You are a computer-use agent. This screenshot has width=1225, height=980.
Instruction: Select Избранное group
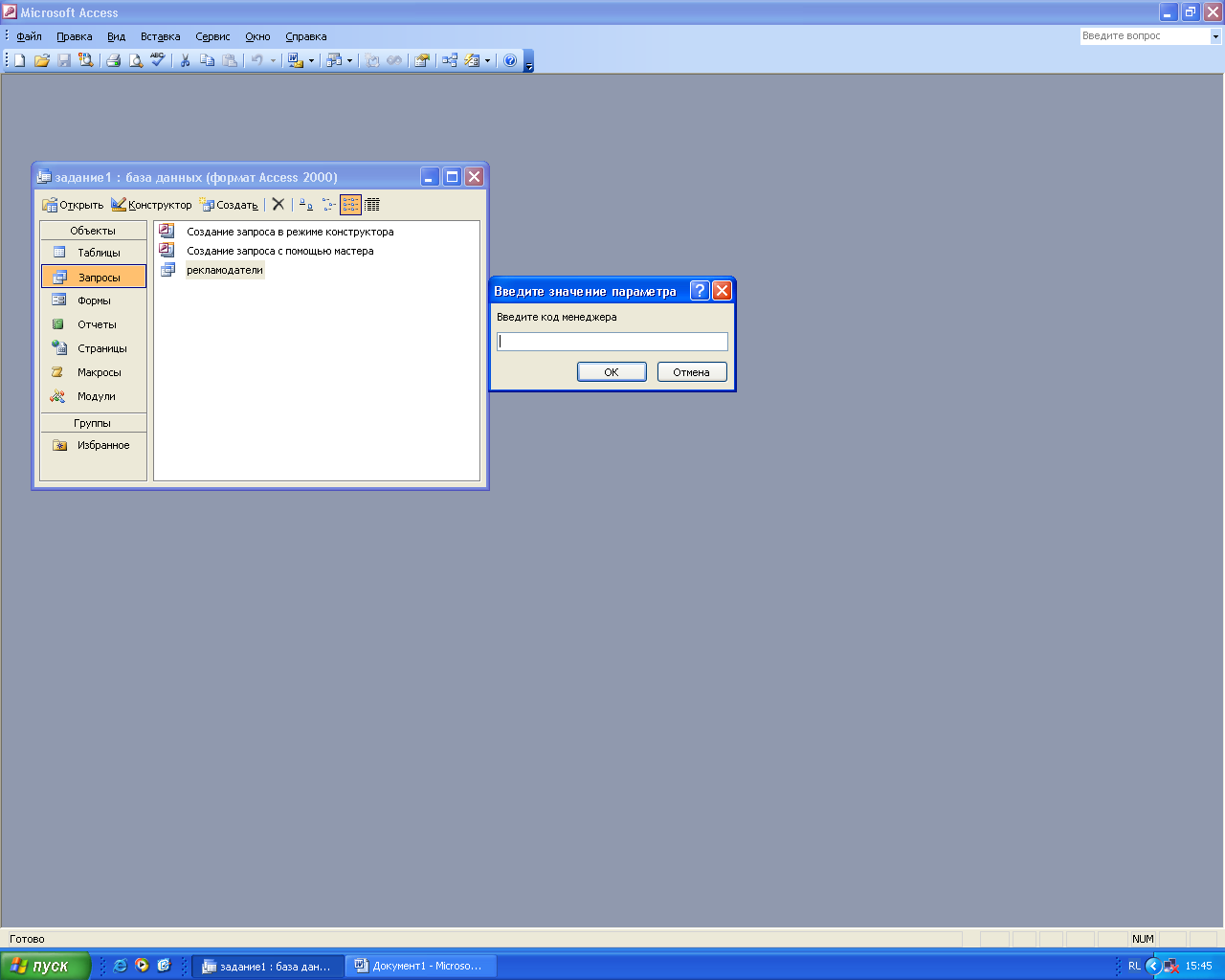pyautogui.click(x=94, y=445)
